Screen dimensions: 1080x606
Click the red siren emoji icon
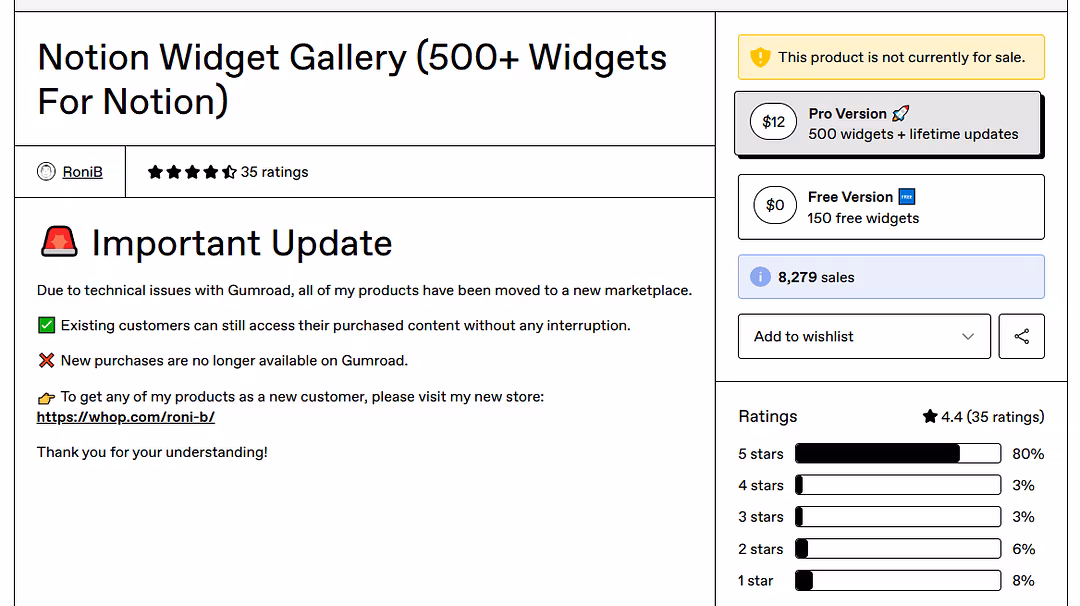coord(59,243)
